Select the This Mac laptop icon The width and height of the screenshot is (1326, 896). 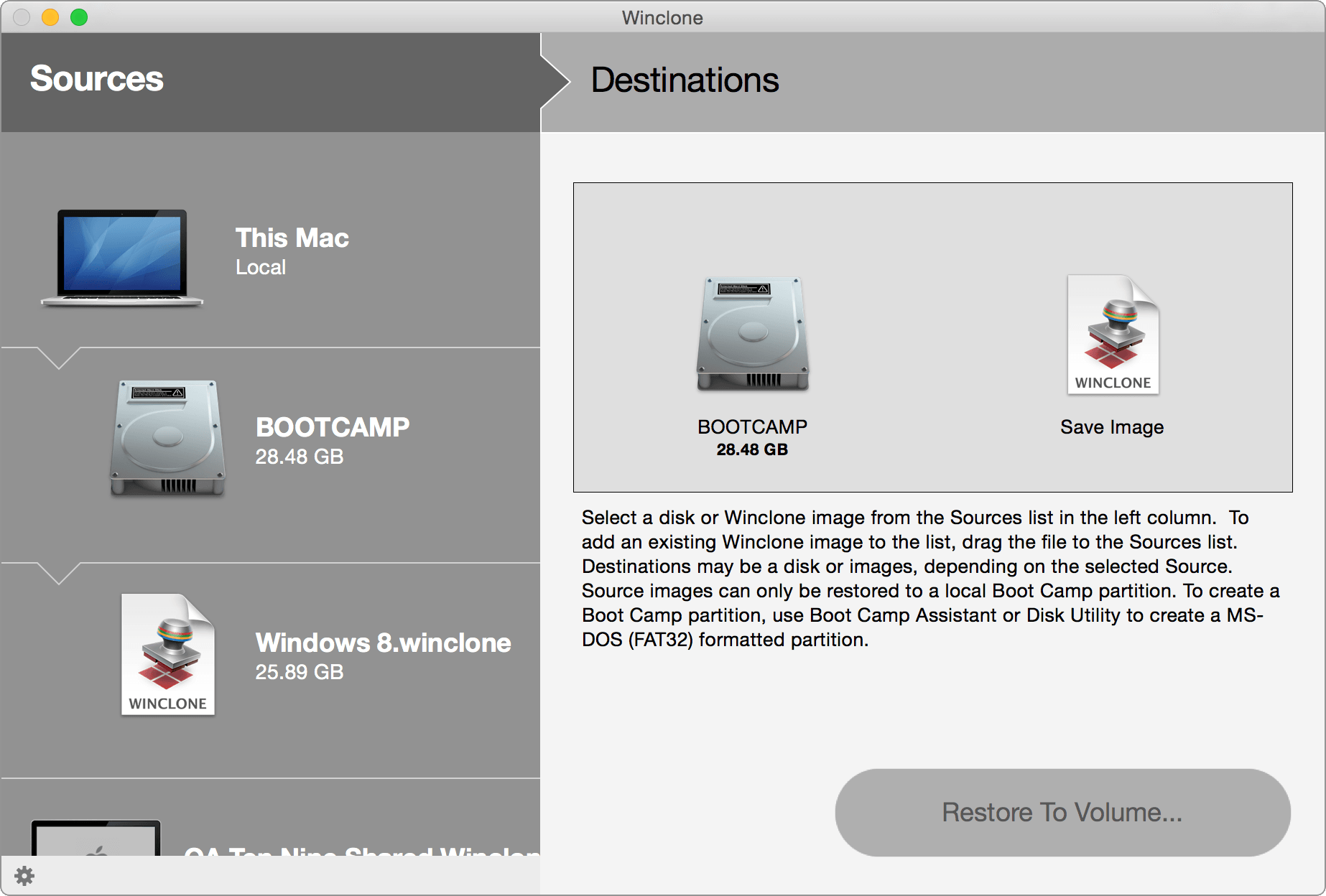pos(122,257)
